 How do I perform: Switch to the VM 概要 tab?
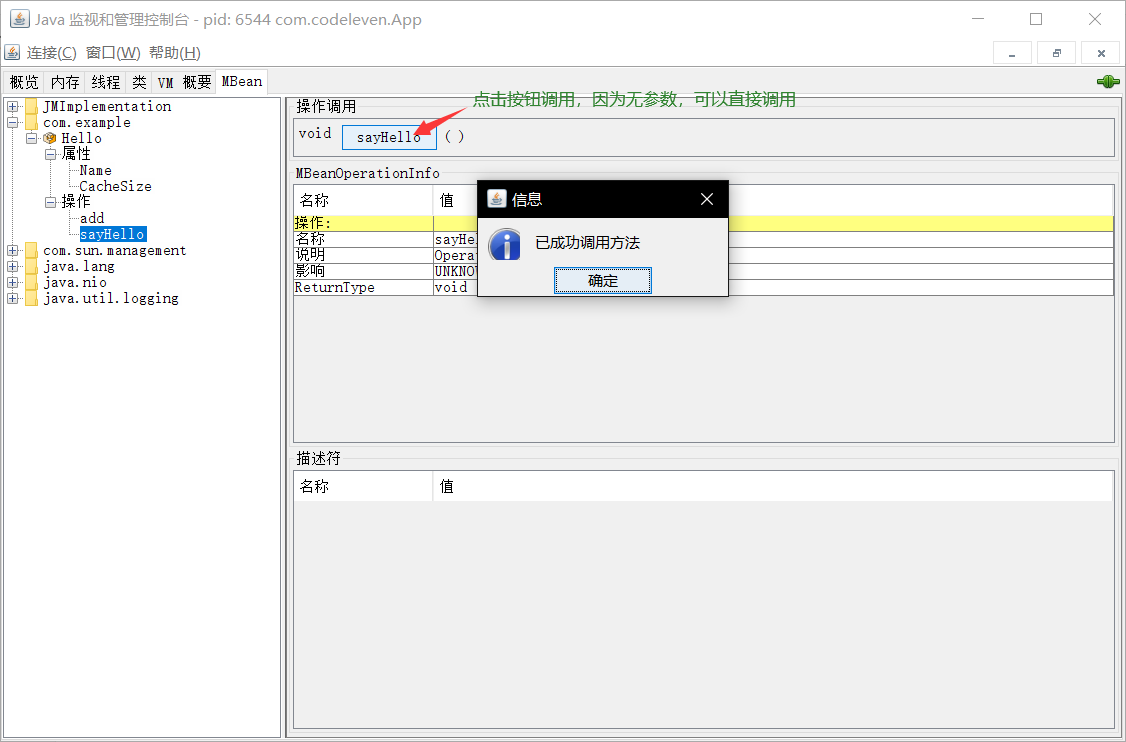[x=185, y=82]
